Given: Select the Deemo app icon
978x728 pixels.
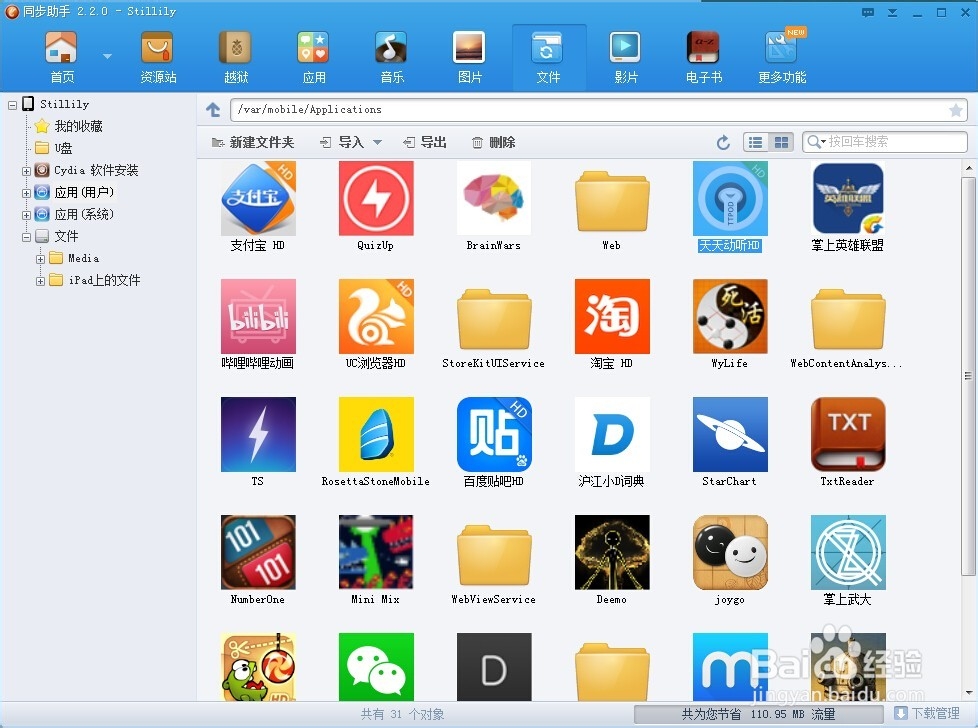Looking at the screenshot, I should coord(612,552).
